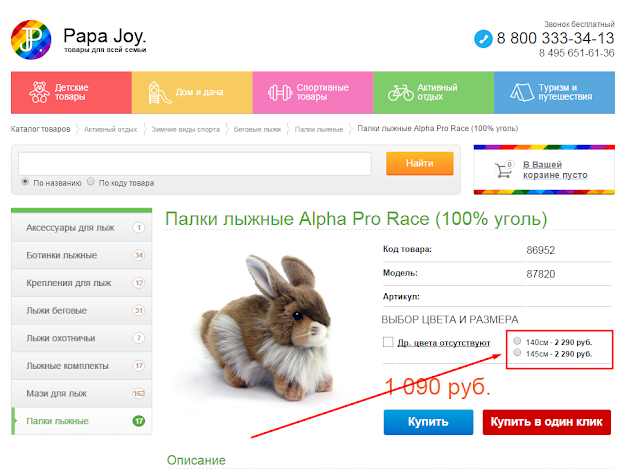This screenshot has width=640, height=475.
Task: Click the tent icon in Туризм и путешествия
Action: point(522,92)
